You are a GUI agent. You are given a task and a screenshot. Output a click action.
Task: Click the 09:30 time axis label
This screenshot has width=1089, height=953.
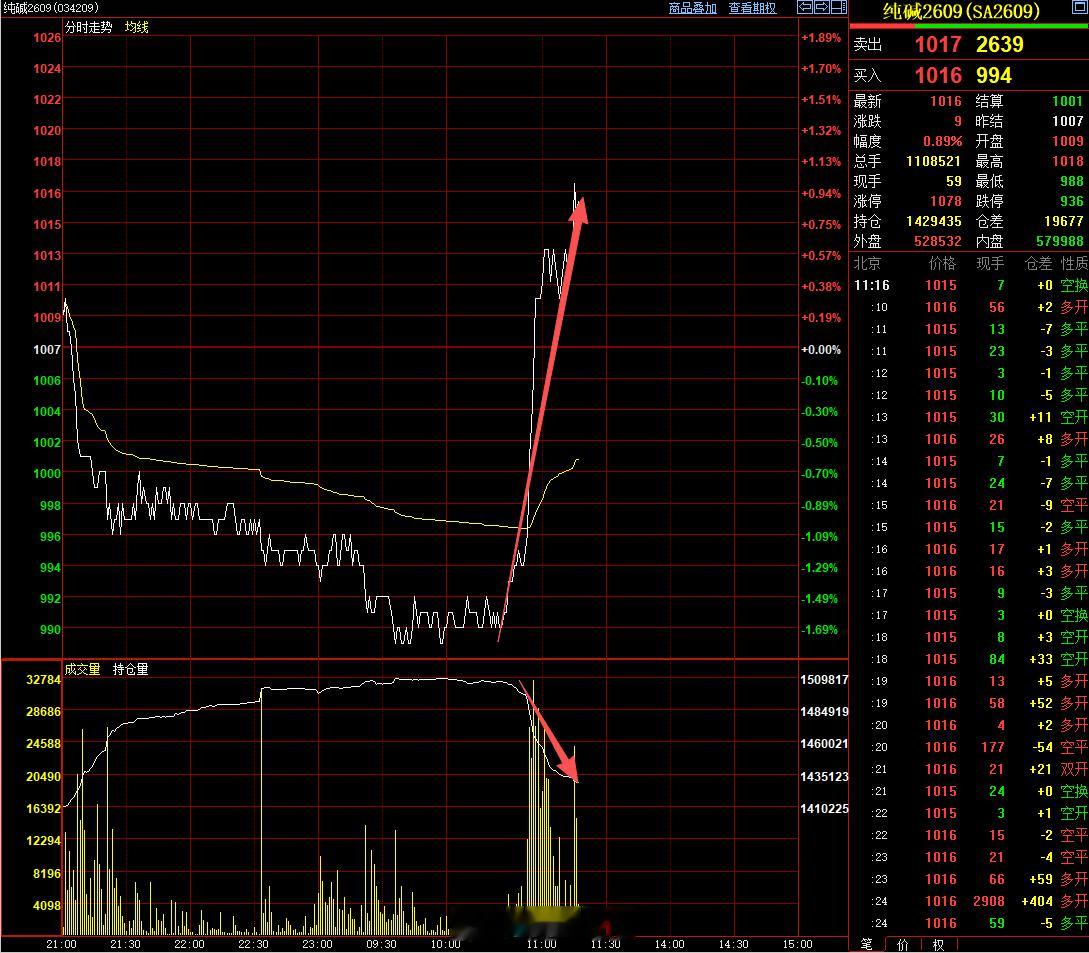point(381,945)
